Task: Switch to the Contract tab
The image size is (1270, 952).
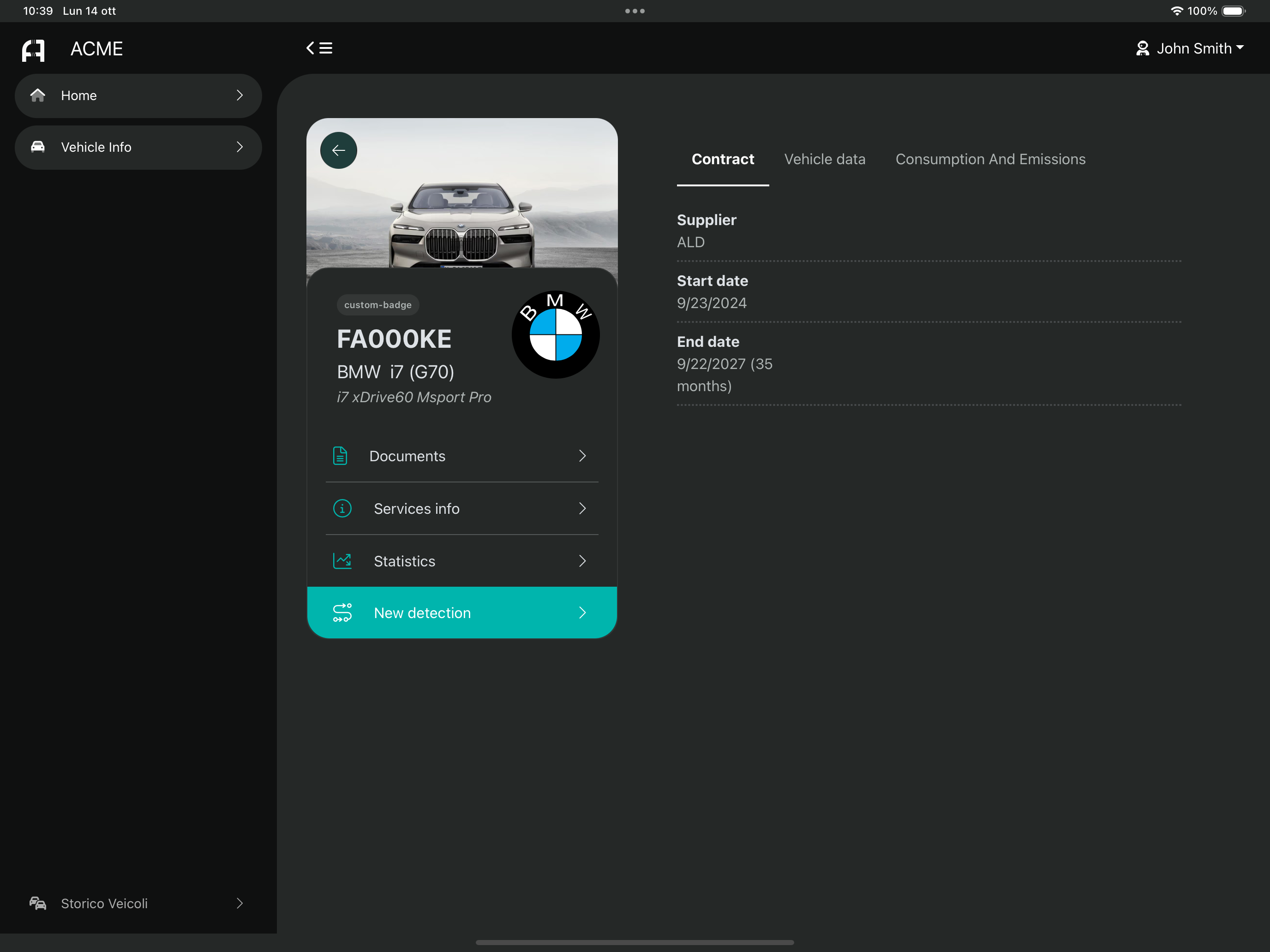Action: click(x=723, y=159)
